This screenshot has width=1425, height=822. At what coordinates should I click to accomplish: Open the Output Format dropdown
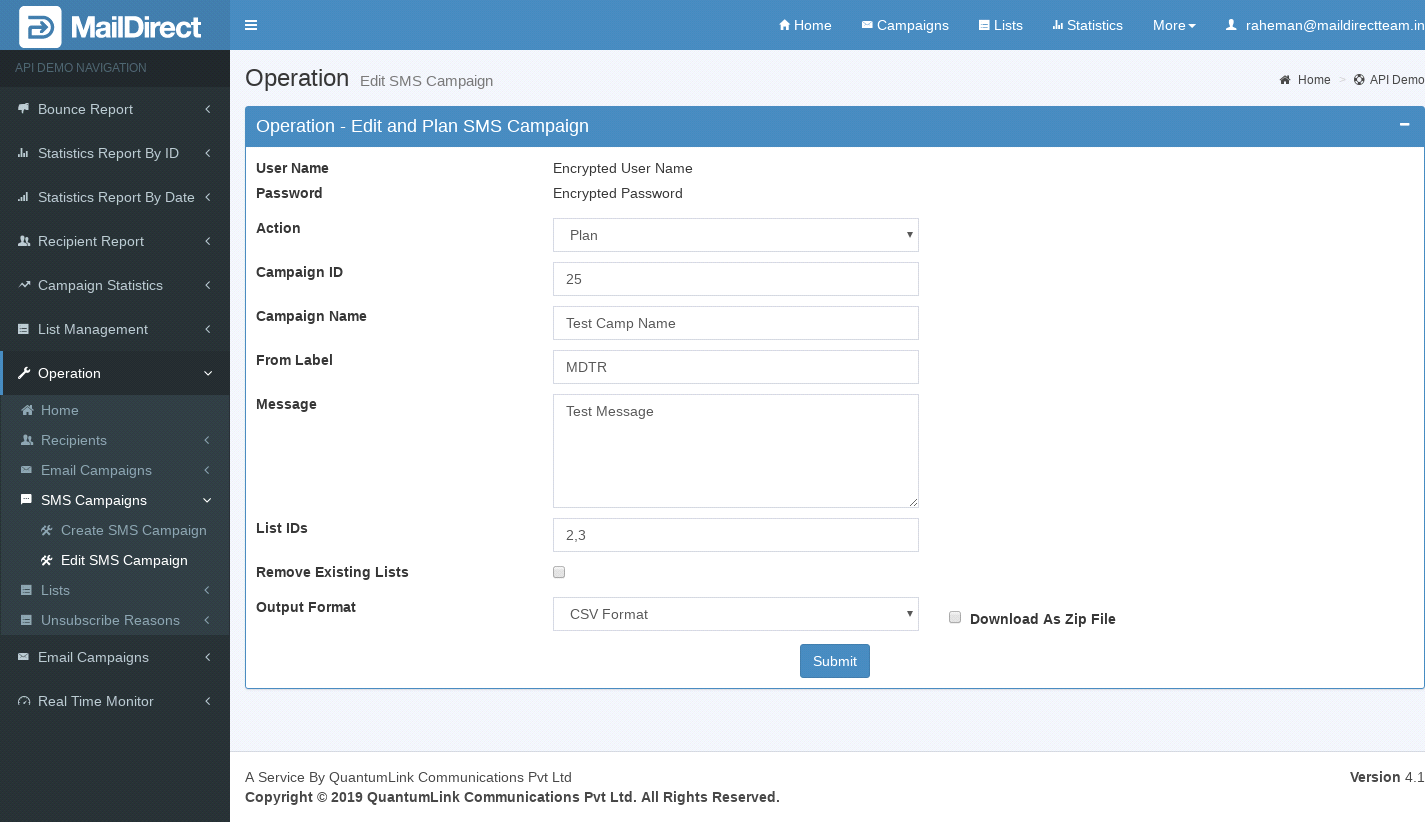pyautogui.click(x=735, y=614)
